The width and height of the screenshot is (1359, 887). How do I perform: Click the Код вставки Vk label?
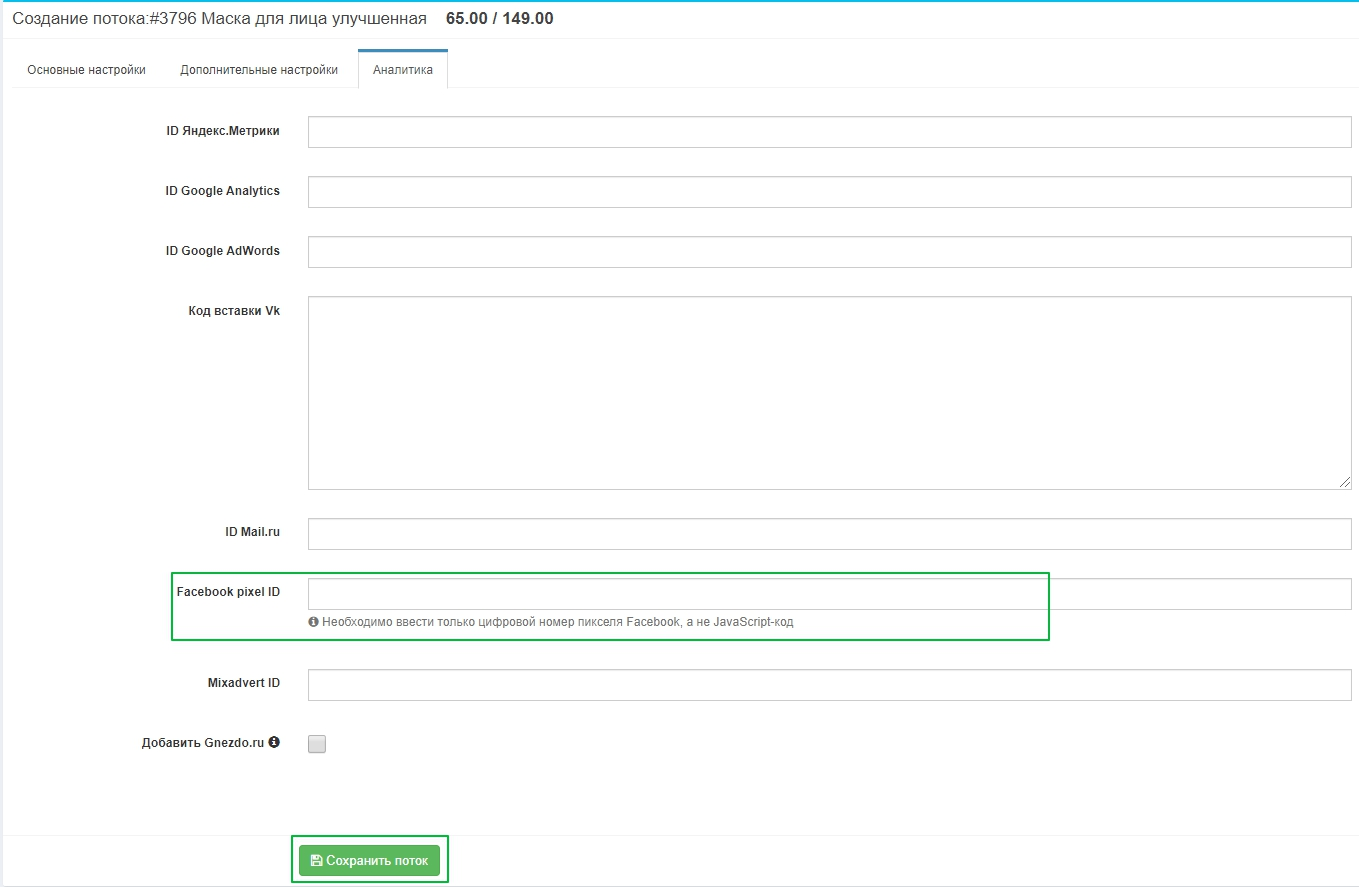(234, 311)
